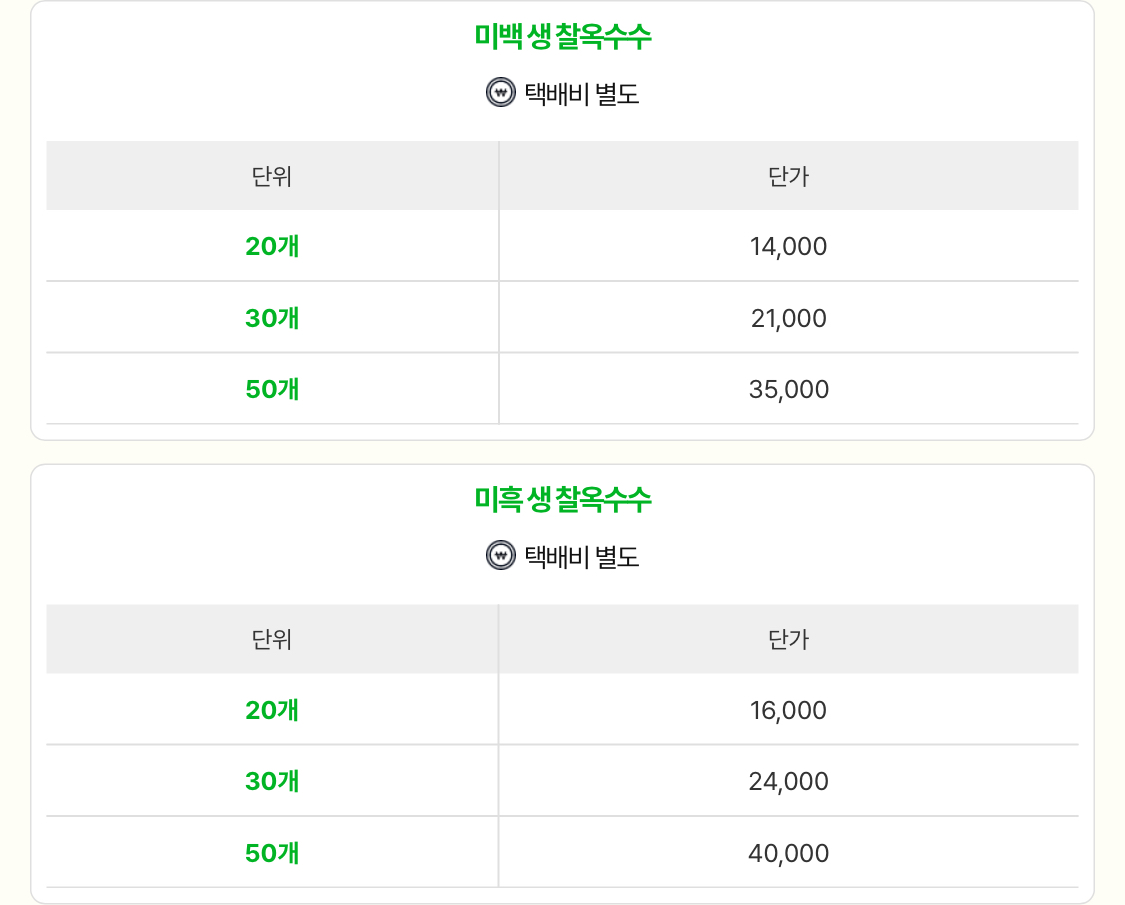Click the won coin icon under 미흑 생 찰옥수수

501,555
